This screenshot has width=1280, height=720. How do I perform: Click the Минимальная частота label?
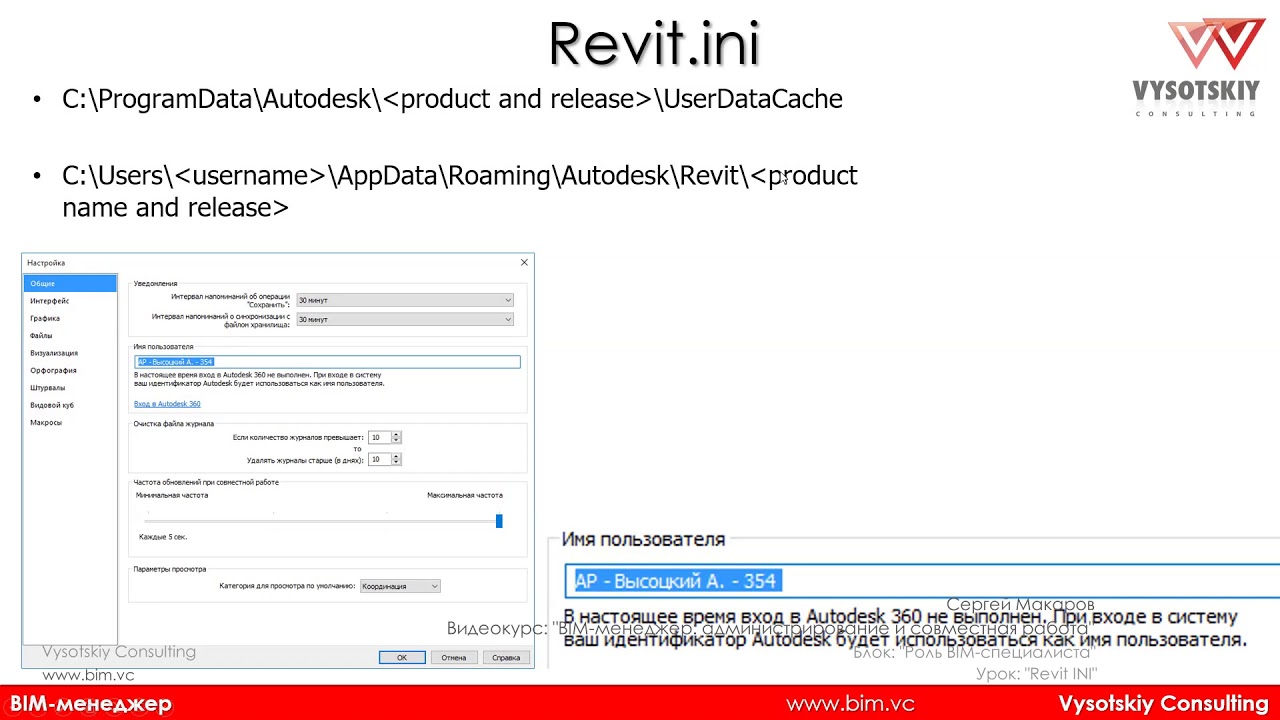172,495
